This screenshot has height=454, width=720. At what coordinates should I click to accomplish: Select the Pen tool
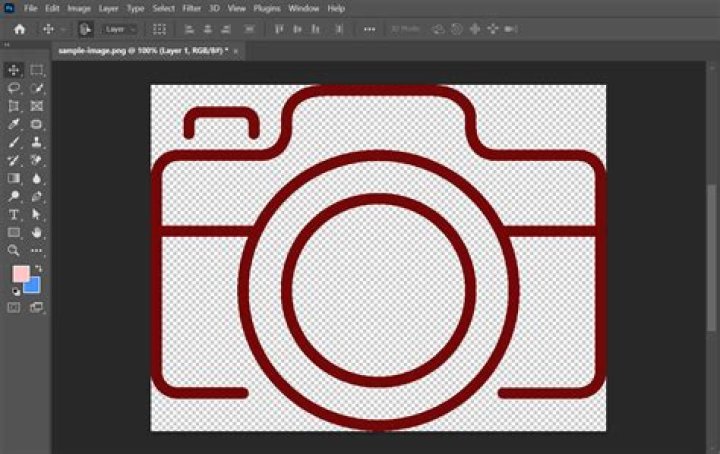36,196
